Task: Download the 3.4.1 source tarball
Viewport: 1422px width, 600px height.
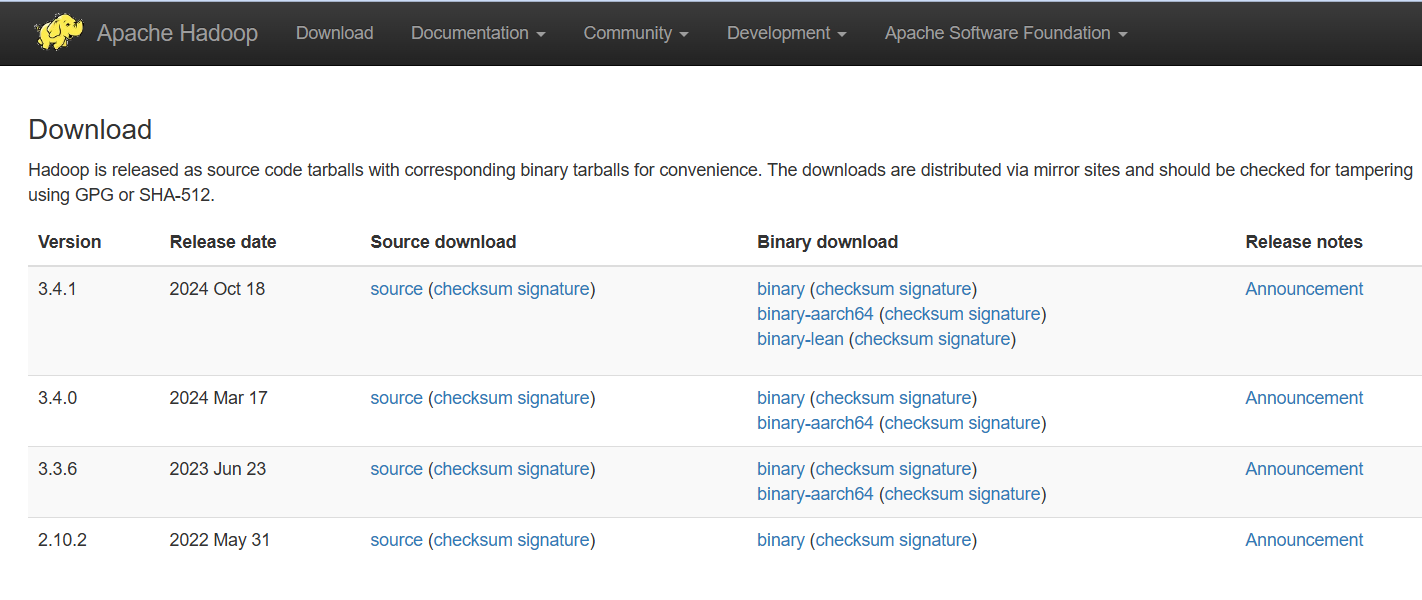Action: 396,289
